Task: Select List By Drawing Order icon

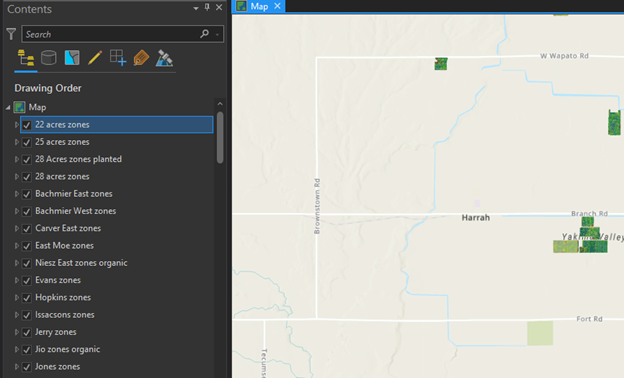Action: coord(26,58)
